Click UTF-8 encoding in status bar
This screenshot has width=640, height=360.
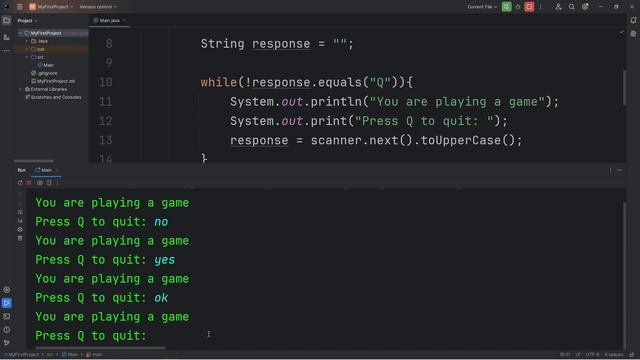click(592, 355)
